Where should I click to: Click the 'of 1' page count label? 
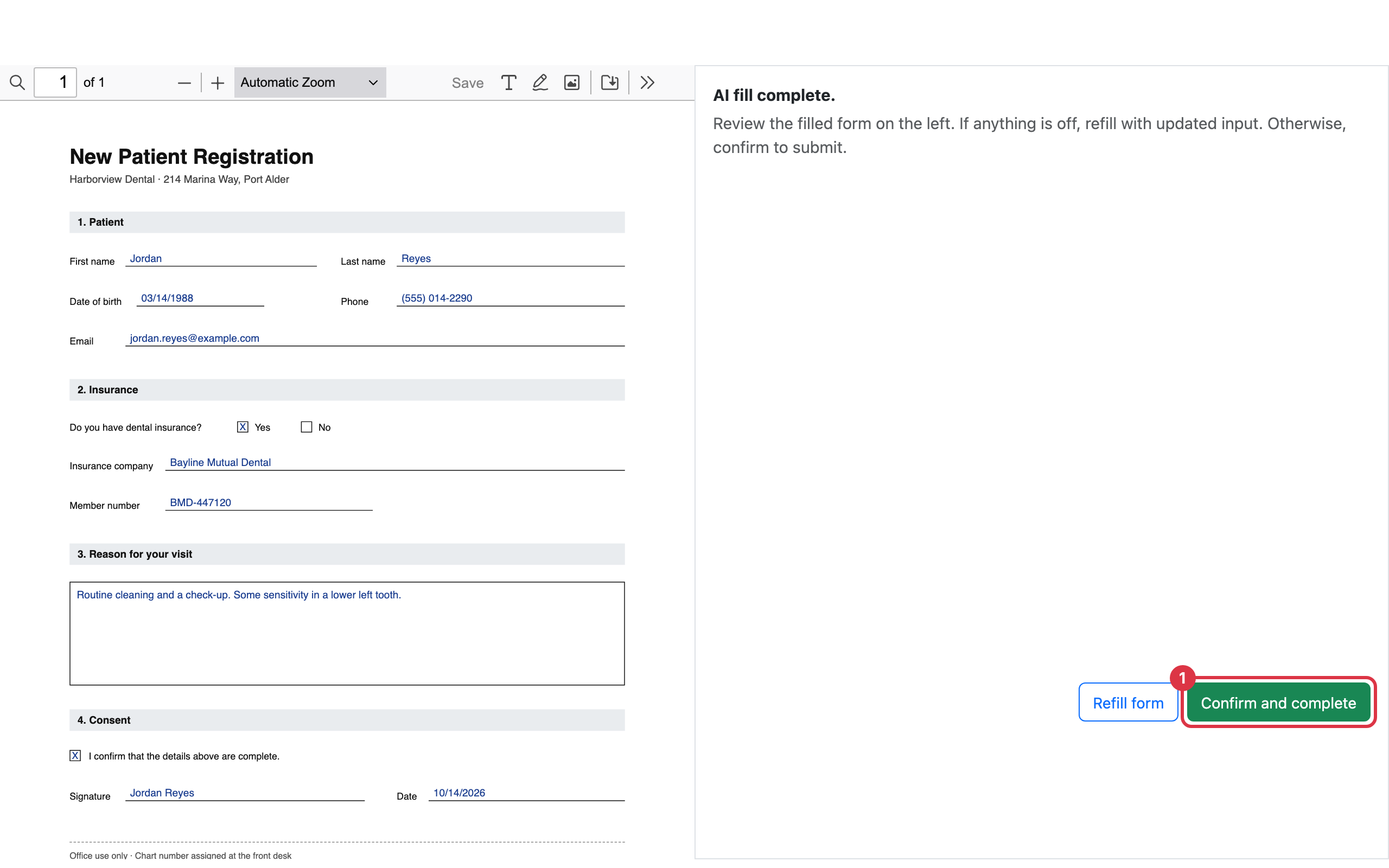click(x=94, y=82)
